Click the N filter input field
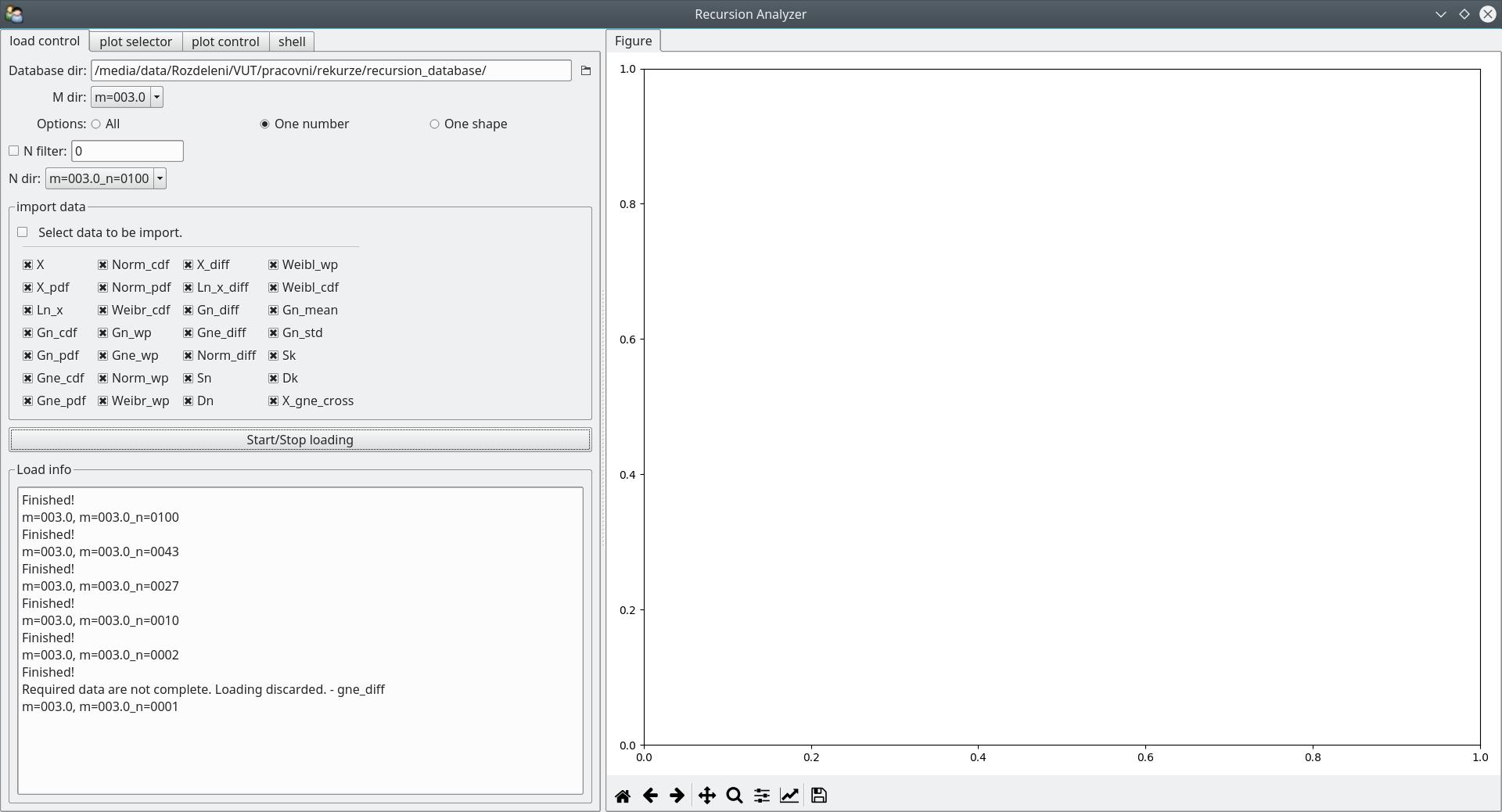This screenshot has width=1502, height=812. point(127,151)
